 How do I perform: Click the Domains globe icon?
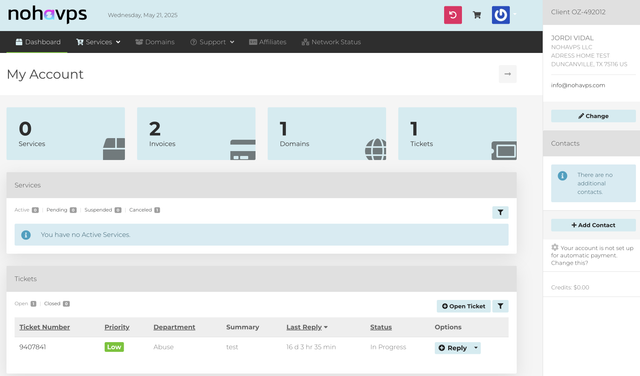pyautogui.click(x=376, y=149)
